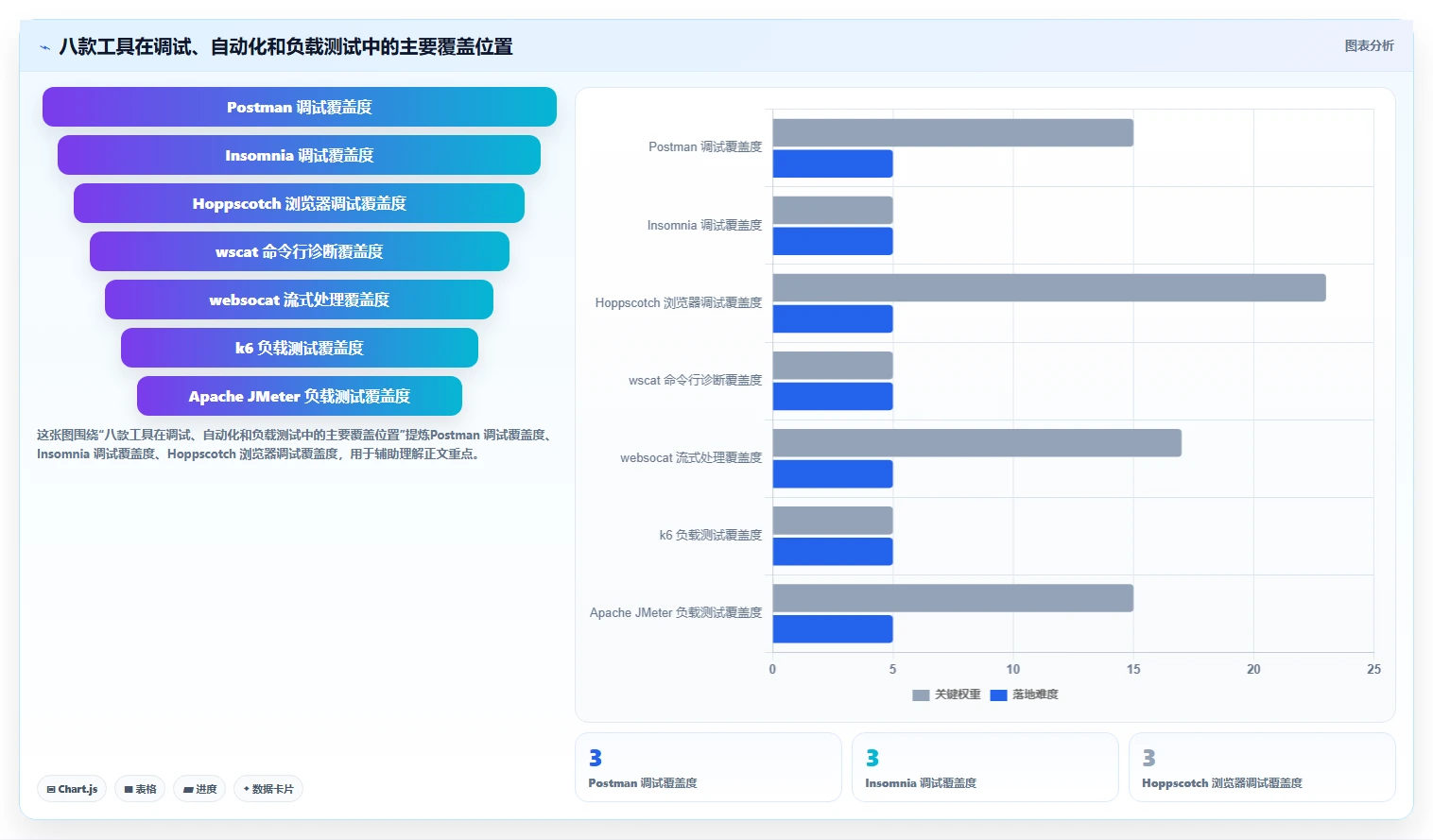
Task: Click the 进度 tag chip
Action: click(x=199, y=789)
